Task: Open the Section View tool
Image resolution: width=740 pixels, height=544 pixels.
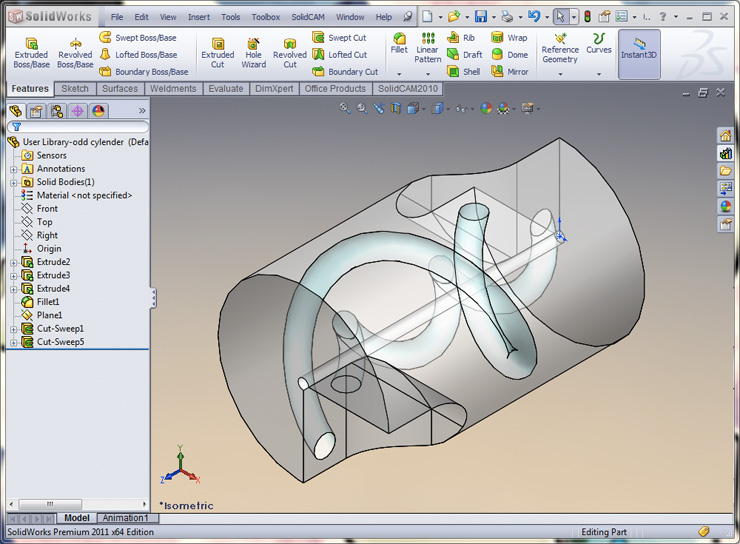Action: [395, 109]
